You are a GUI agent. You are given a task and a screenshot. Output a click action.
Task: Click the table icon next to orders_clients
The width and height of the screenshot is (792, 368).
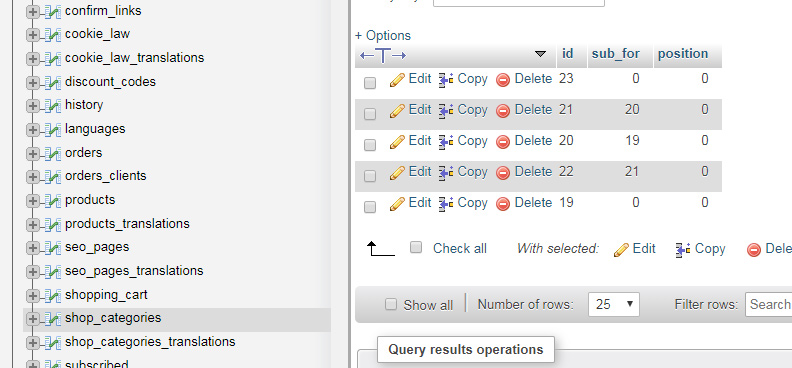pyautogui.click(x=53, y=177)
